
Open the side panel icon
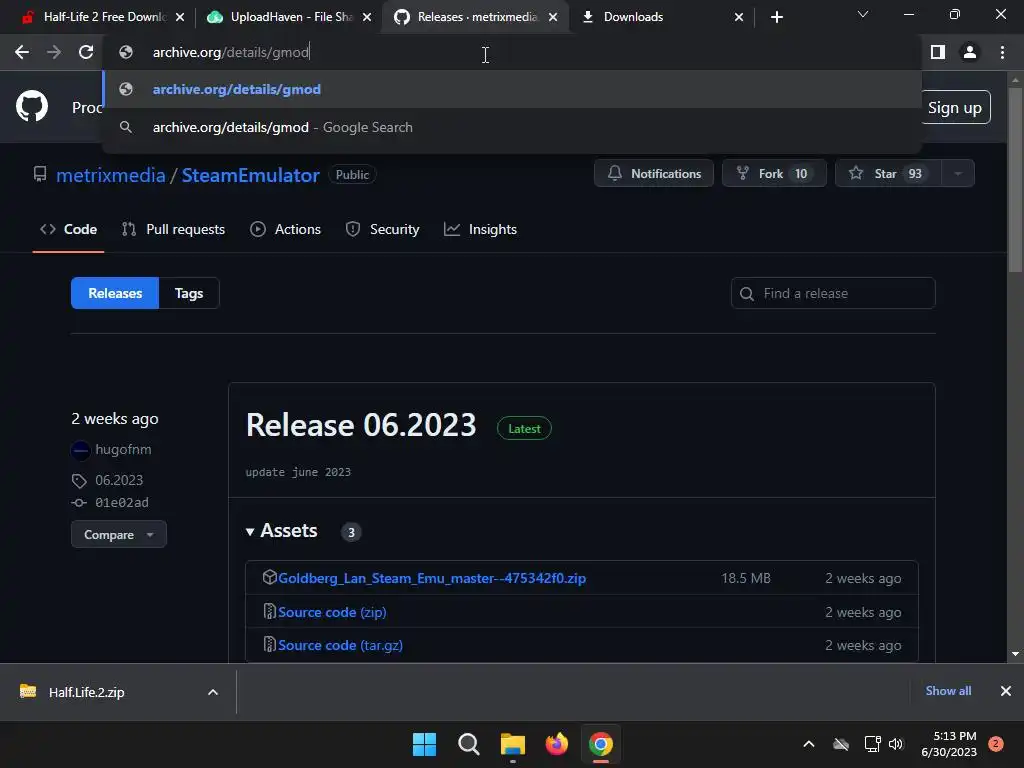point(938,52)
